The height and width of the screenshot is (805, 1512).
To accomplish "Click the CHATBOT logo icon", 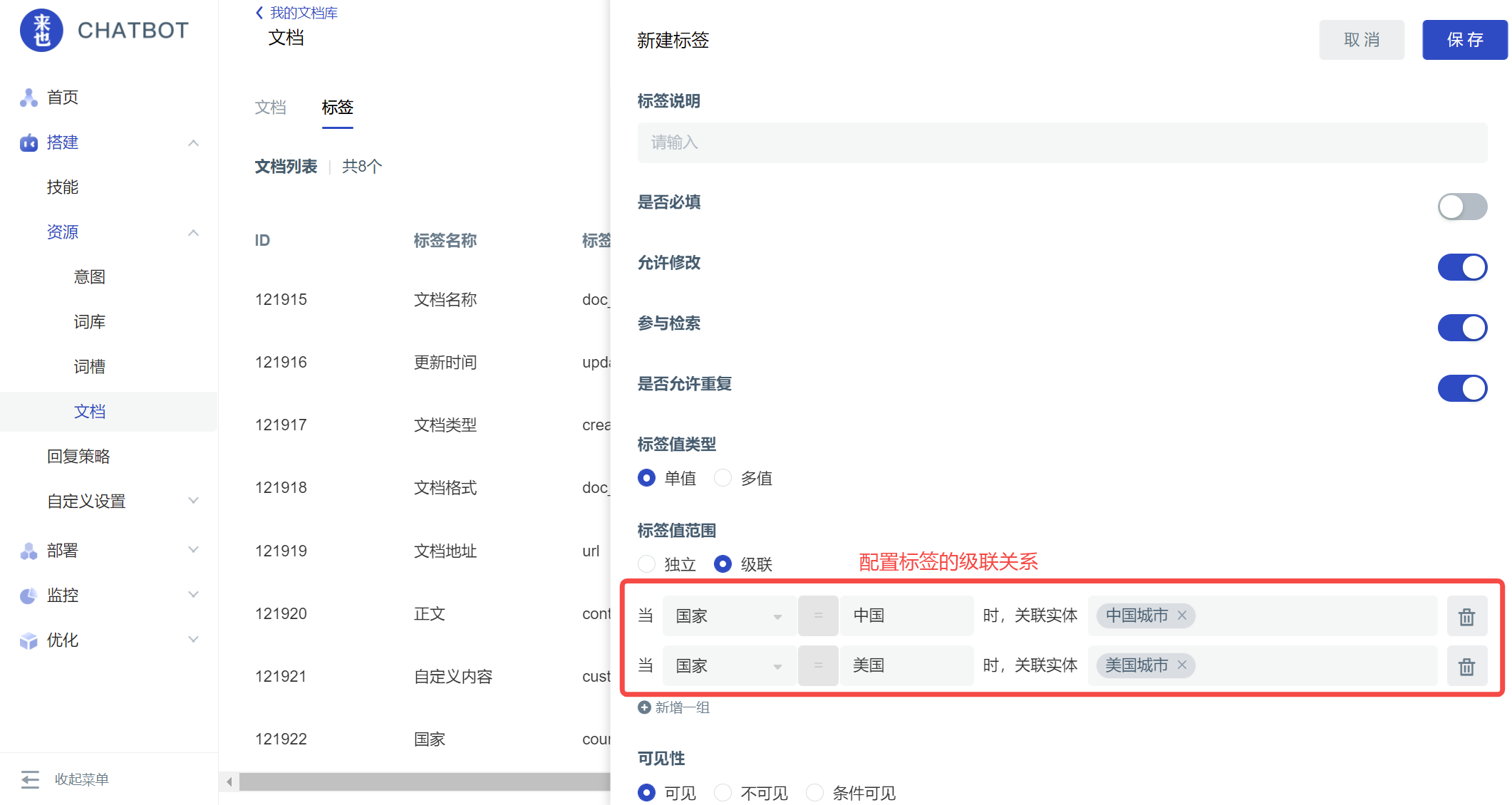I will (x=41, y=31).
